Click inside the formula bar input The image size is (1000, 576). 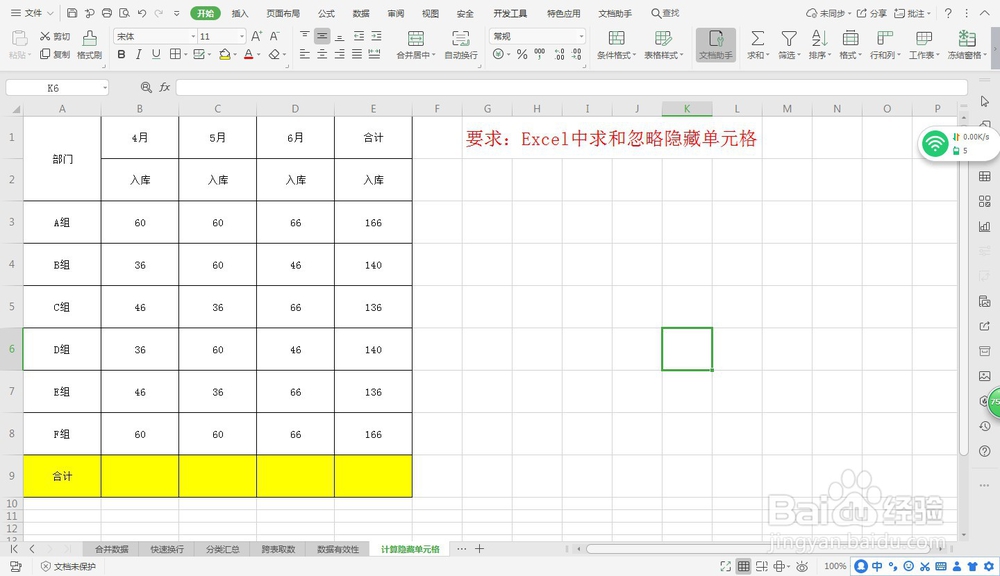pos(571,87)
